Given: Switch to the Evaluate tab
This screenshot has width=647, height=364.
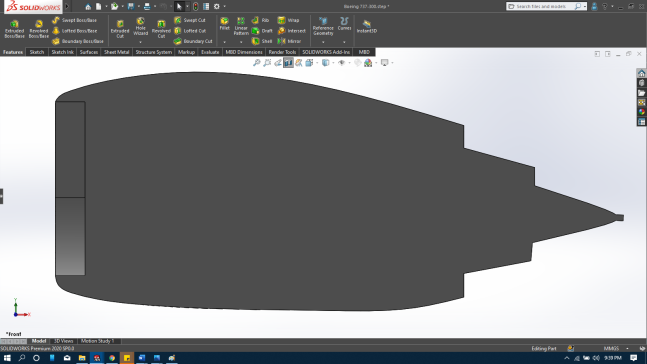Looking at the screenshot, I should pos(210,52).
